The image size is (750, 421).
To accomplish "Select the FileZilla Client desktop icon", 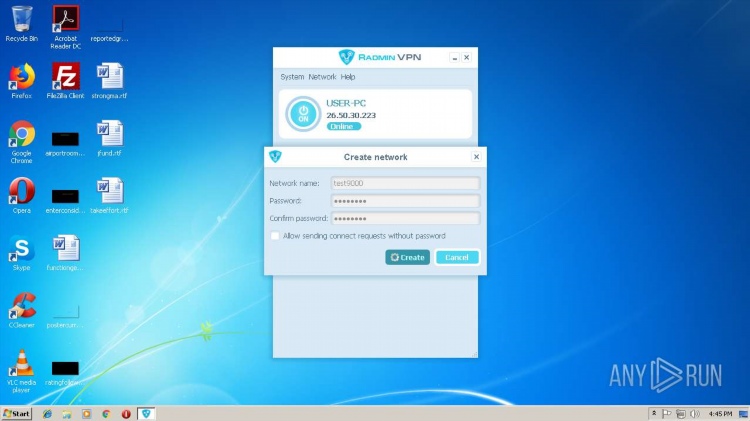I will (x=66, y=81).
